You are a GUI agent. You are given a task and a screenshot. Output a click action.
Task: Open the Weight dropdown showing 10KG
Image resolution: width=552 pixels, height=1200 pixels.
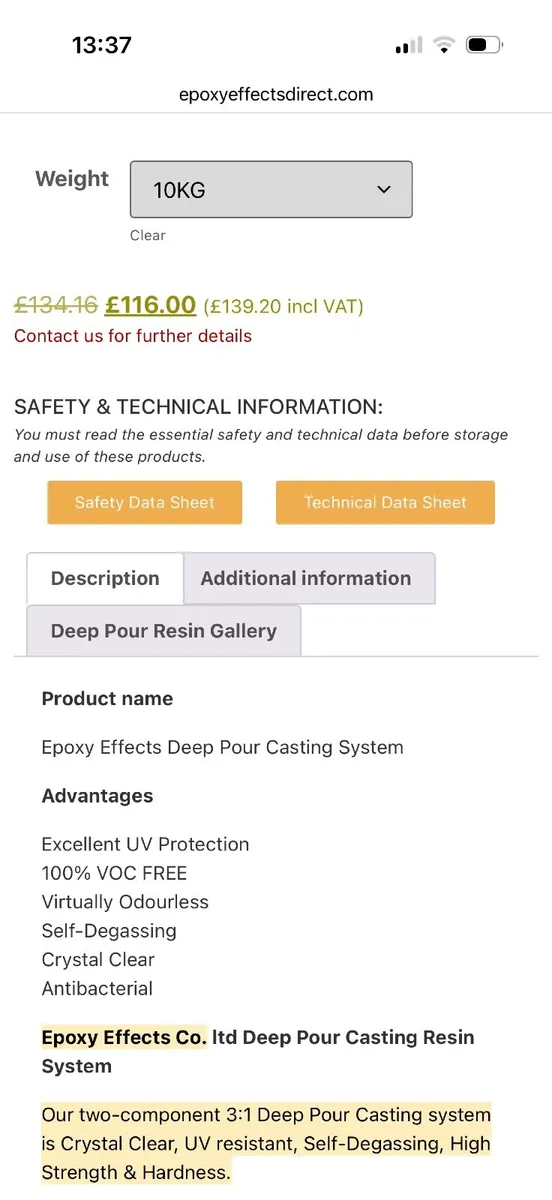click(x=271, y=189)
